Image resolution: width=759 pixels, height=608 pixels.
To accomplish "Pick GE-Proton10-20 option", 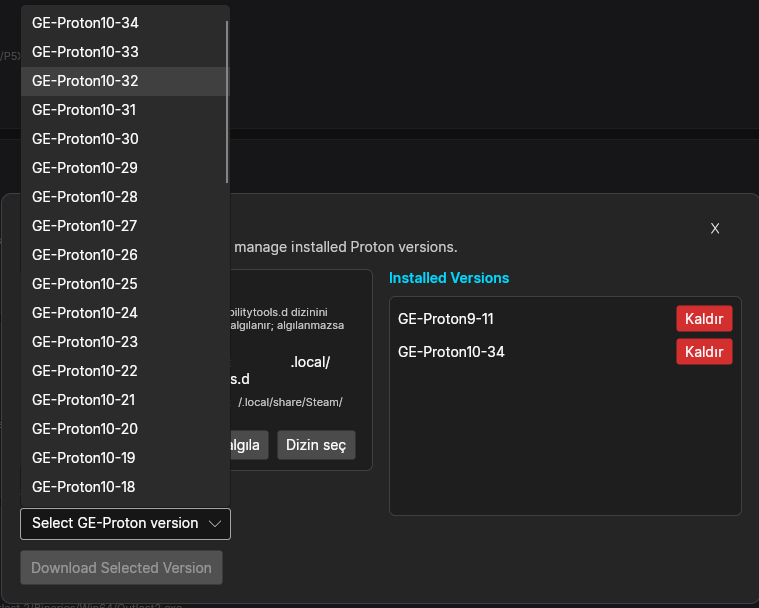I will click(x=125, y=429).
